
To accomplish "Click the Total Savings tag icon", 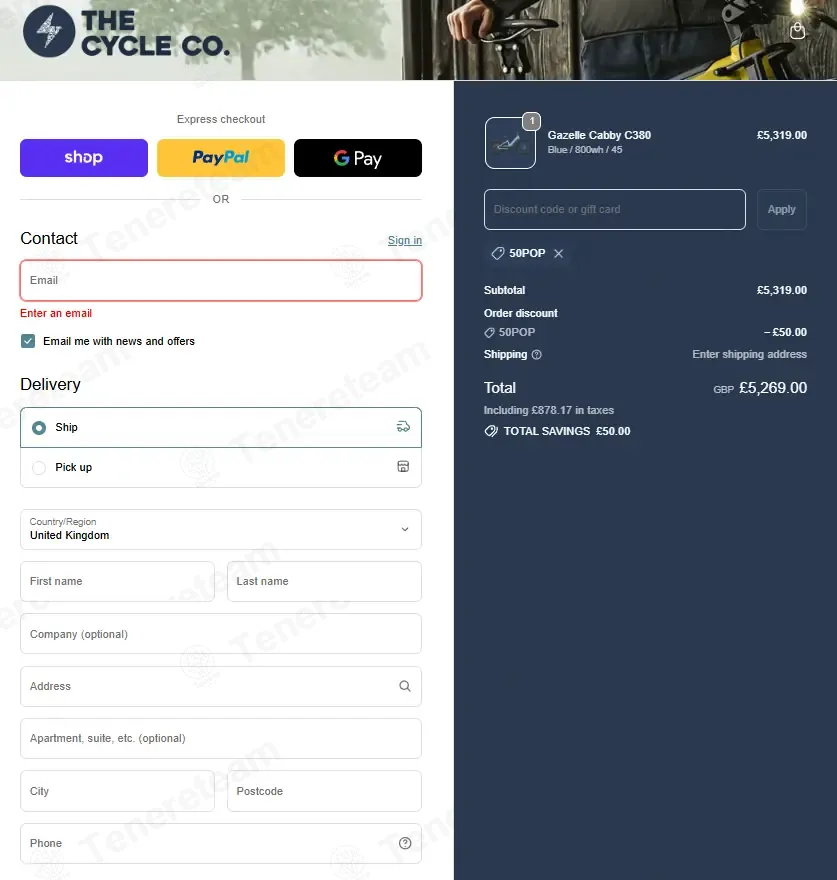I will [491, 431].
